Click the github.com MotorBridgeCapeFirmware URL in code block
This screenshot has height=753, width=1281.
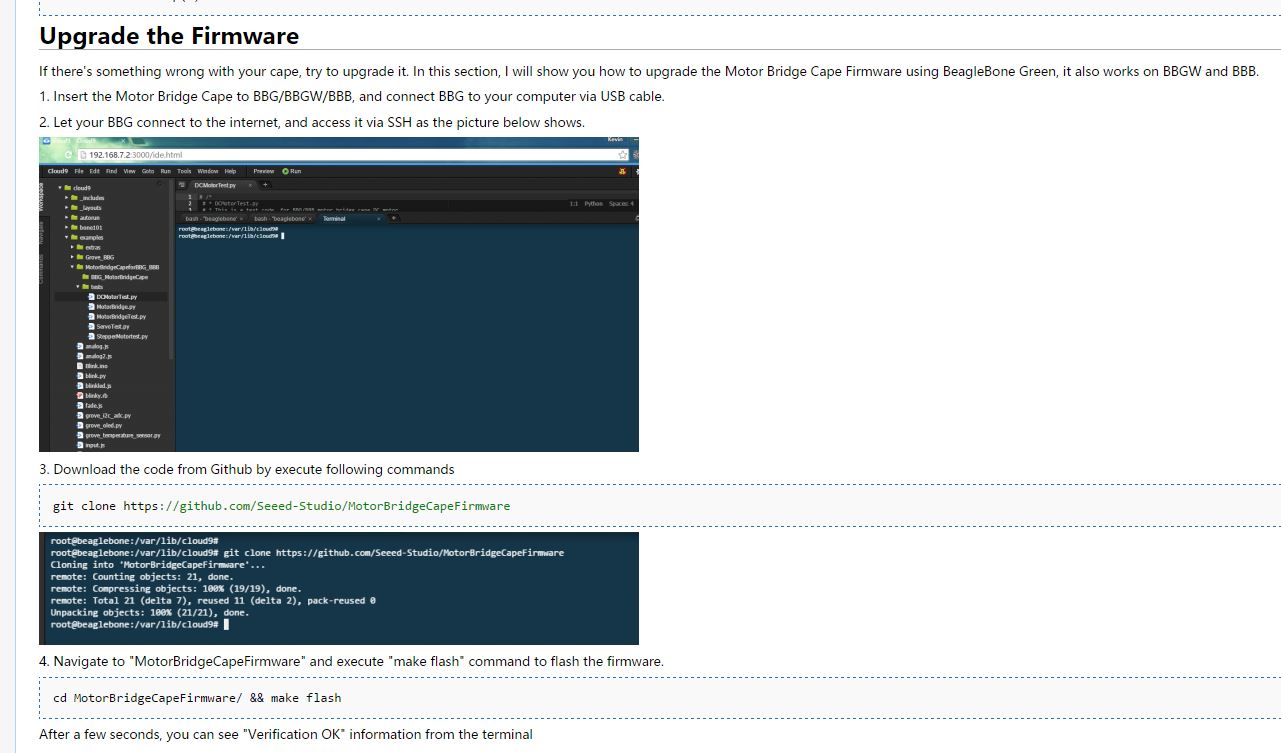[316, 506]
